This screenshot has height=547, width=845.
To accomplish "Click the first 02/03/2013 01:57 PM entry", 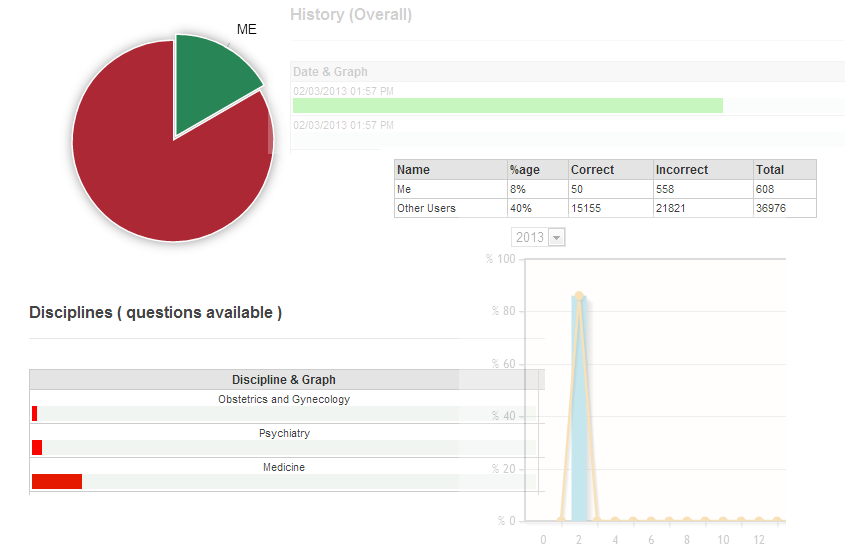I will (x=343, y=91).
